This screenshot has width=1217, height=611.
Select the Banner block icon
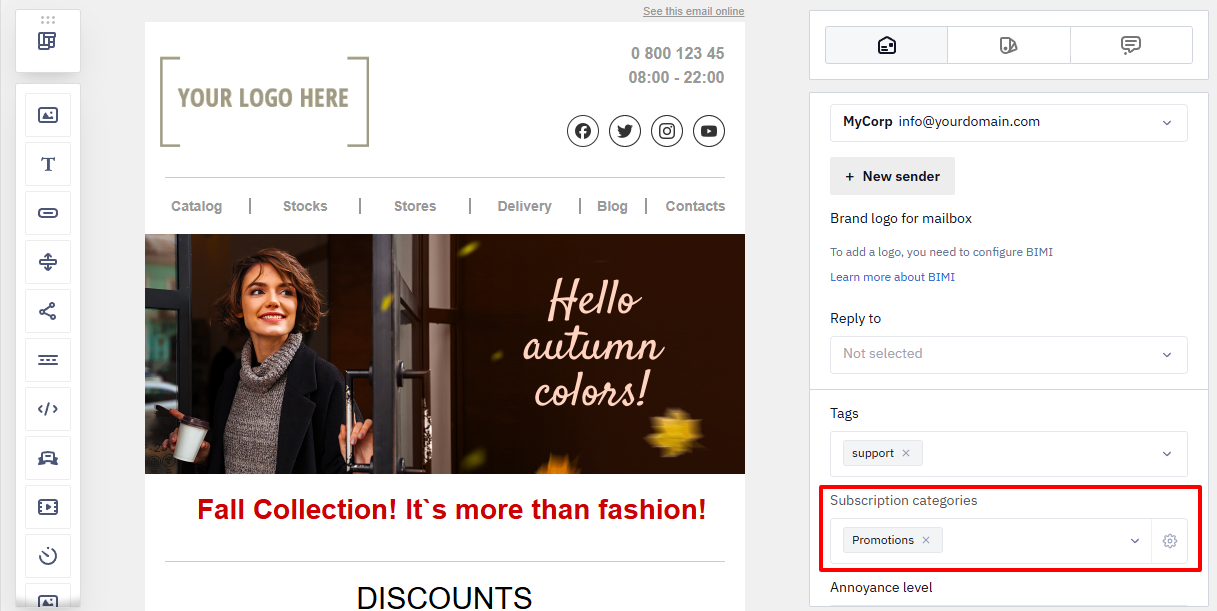tap(48, 458)
